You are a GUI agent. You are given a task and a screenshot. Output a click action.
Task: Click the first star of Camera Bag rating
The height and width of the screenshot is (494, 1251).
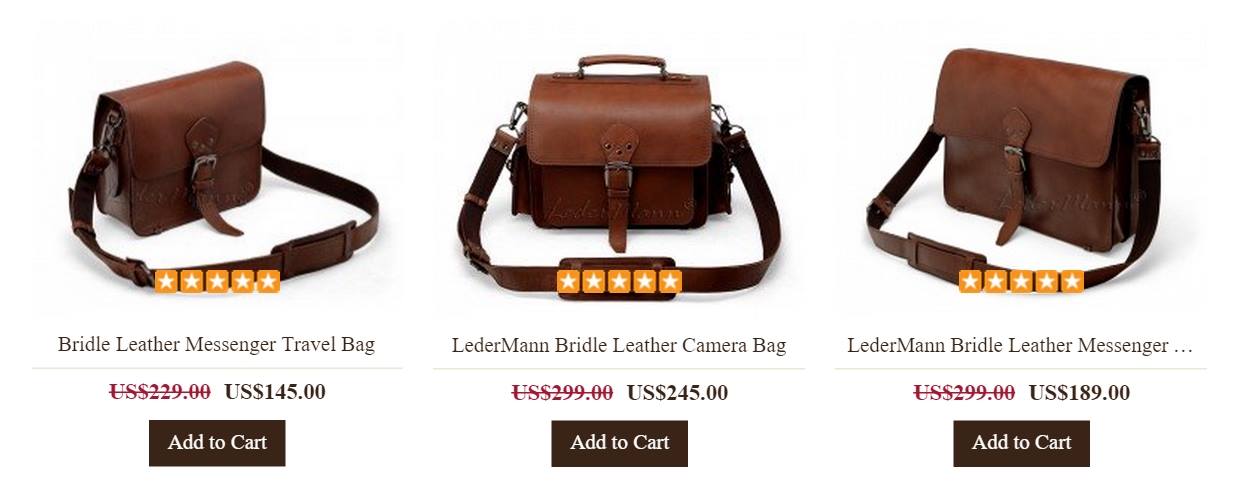tap(568, 282)
